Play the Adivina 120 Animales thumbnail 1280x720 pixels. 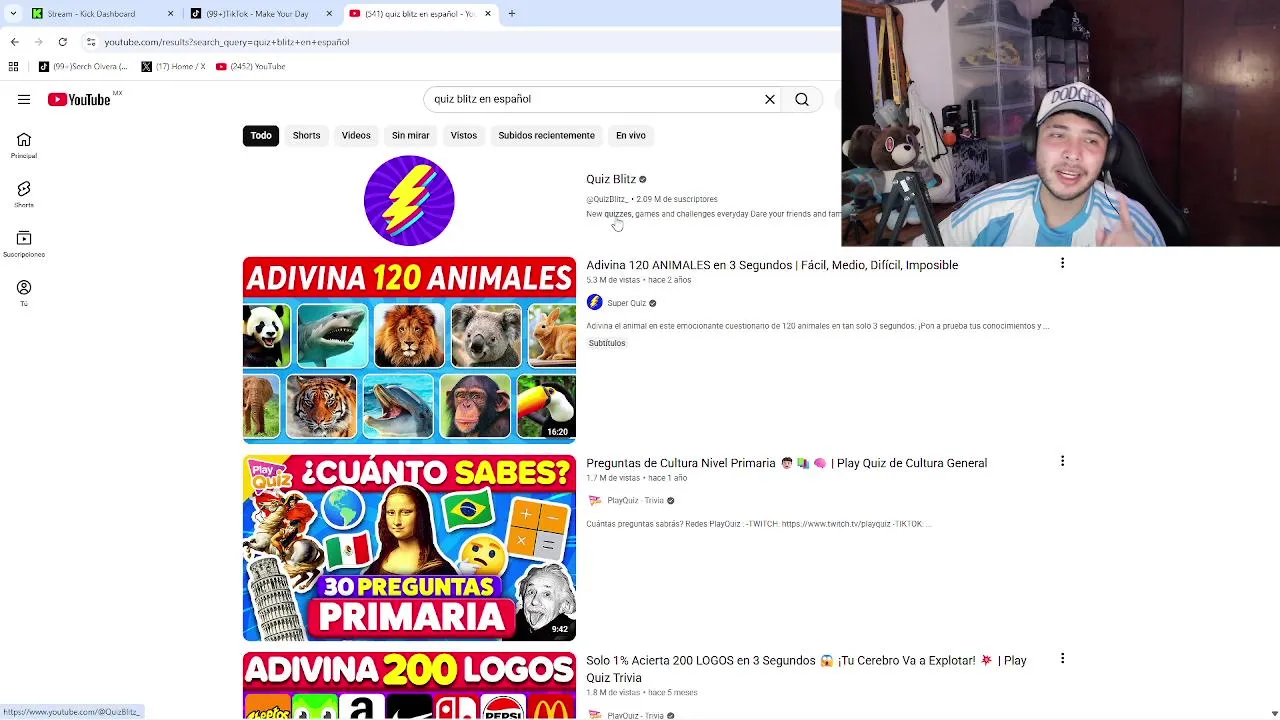coord(409,350)
